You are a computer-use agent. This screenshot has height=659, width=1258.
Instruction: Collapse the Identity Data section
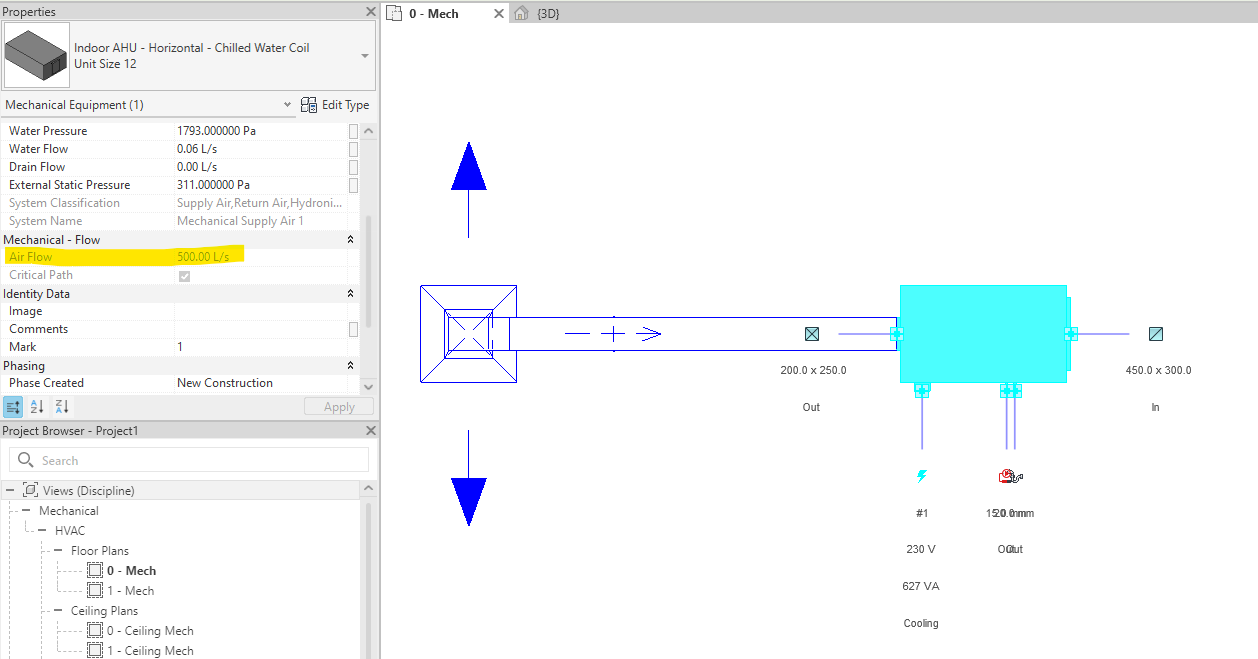pos(350,293)
